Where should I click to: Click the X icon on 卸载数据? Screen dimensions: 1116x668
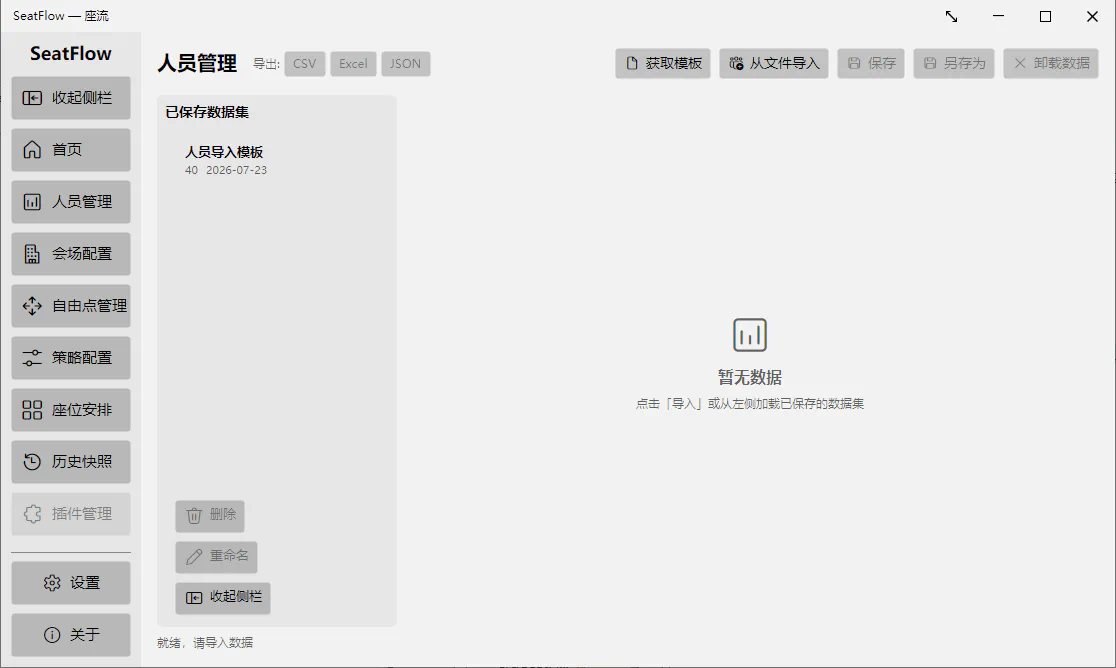pos(1020,63)
